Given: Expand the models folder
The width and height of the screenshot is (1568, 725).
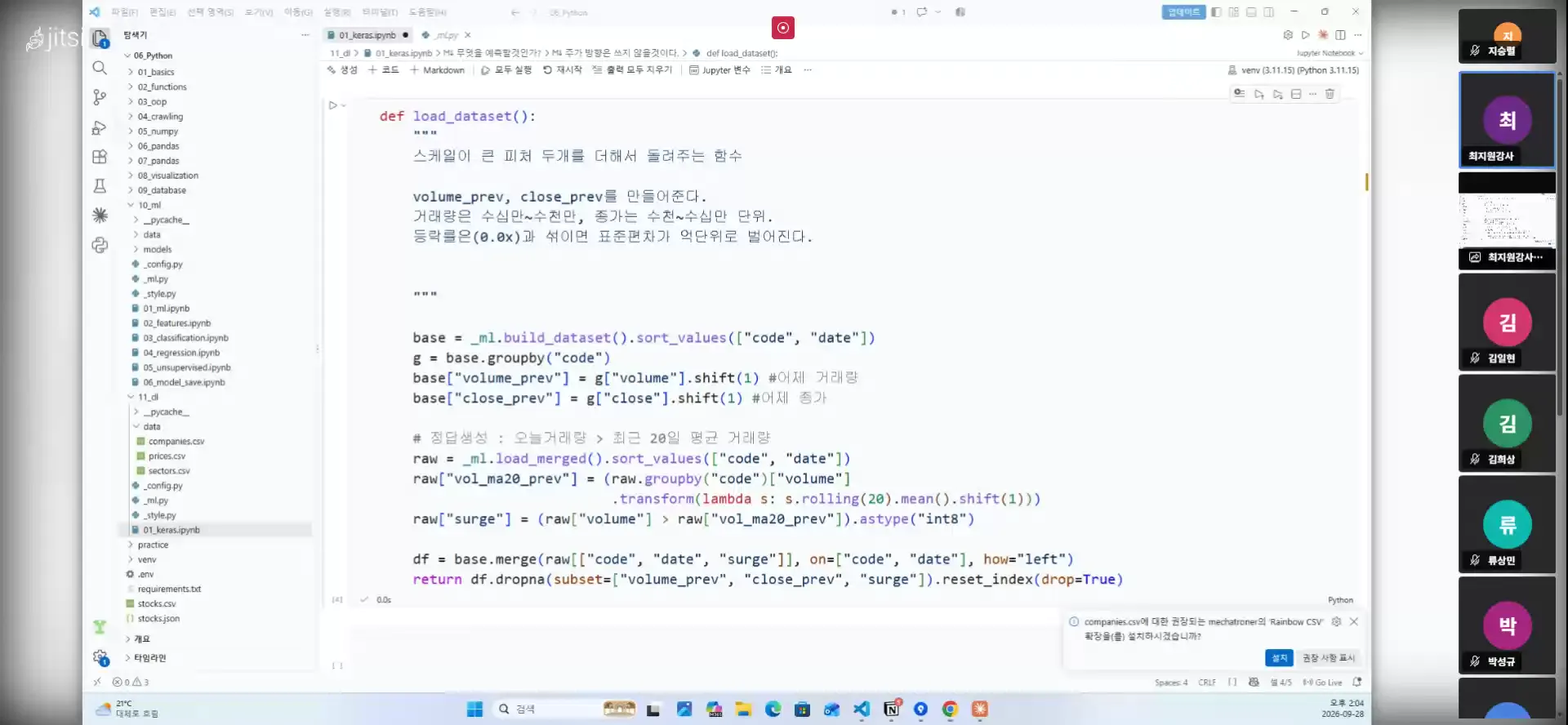Looking at the screenshot, I should click(157, 249).
